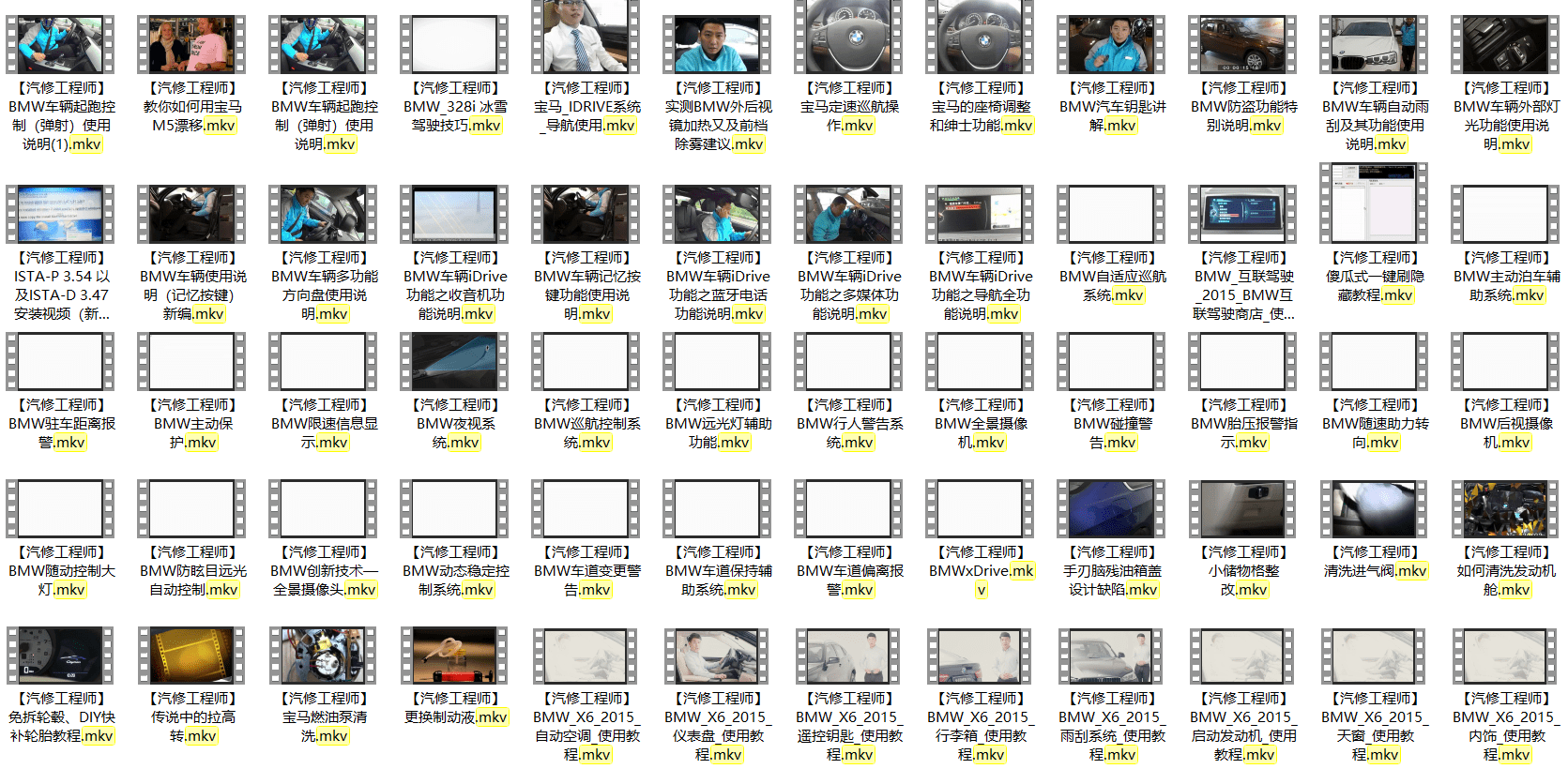Select the BMW夜视系统.mkv video thumbnail
Screen dimensions: 1568x769
[454, 361]
